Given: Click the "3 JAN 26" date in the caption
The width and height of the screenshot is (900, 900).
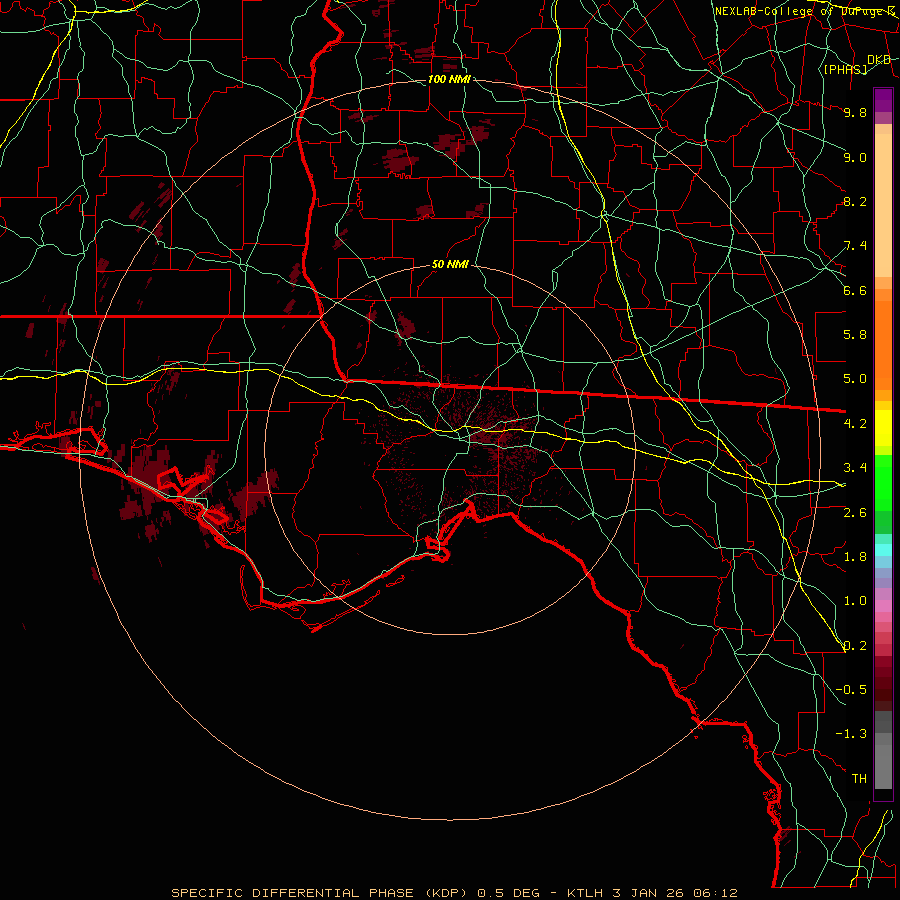Looking at the screenshot, I should [649, 893].
